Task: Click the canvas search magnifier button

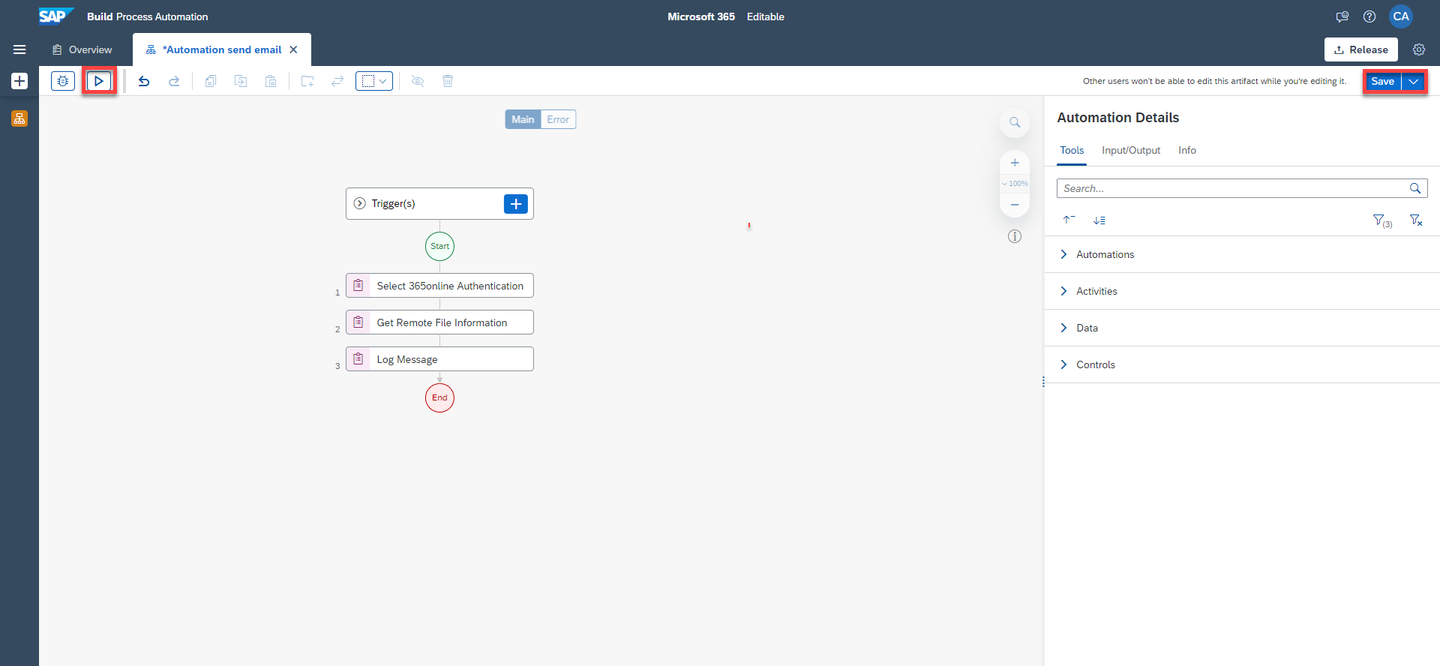Action: pyautogui.click(x=1014, y=122)
